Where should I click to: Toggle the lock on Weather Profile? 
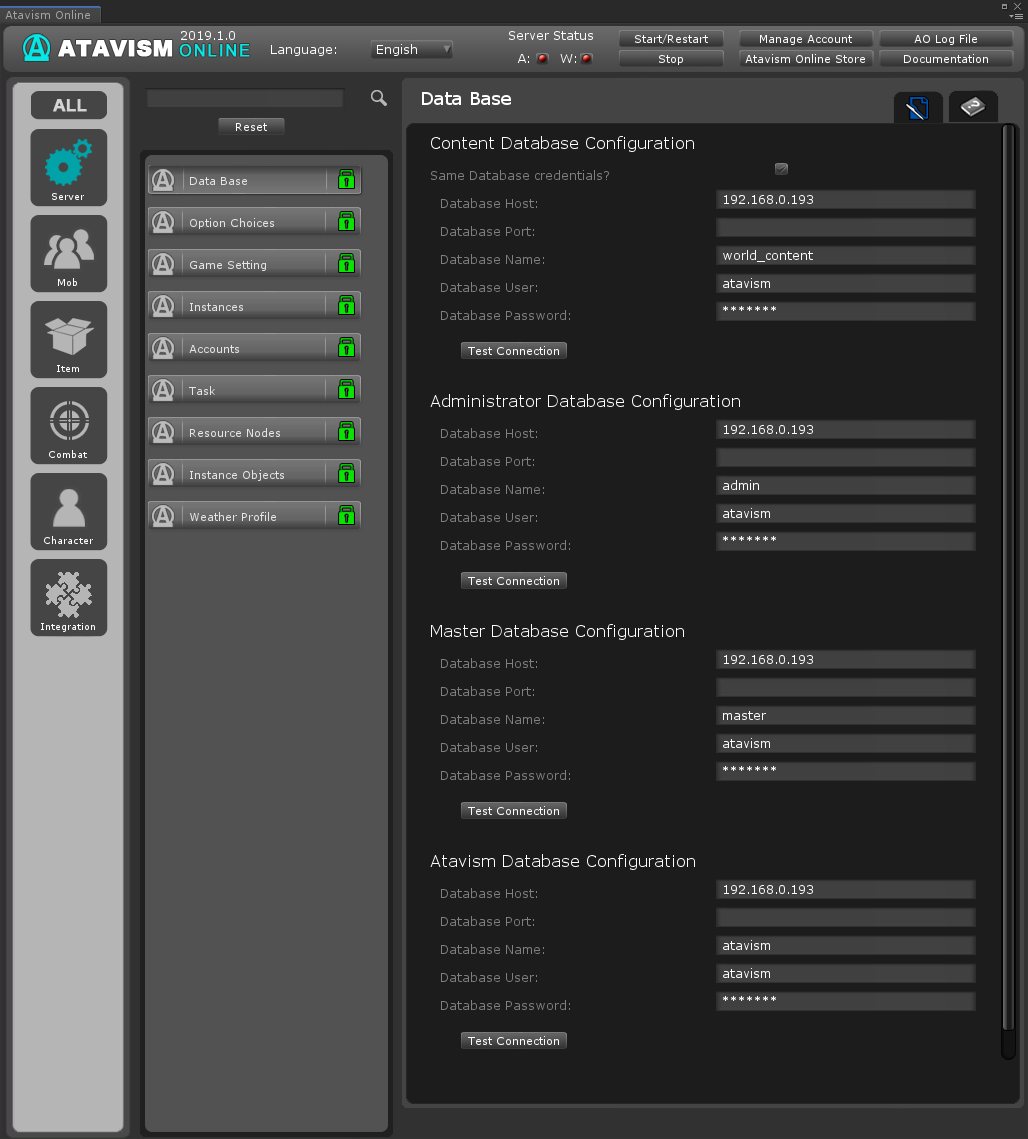(346, 516)
